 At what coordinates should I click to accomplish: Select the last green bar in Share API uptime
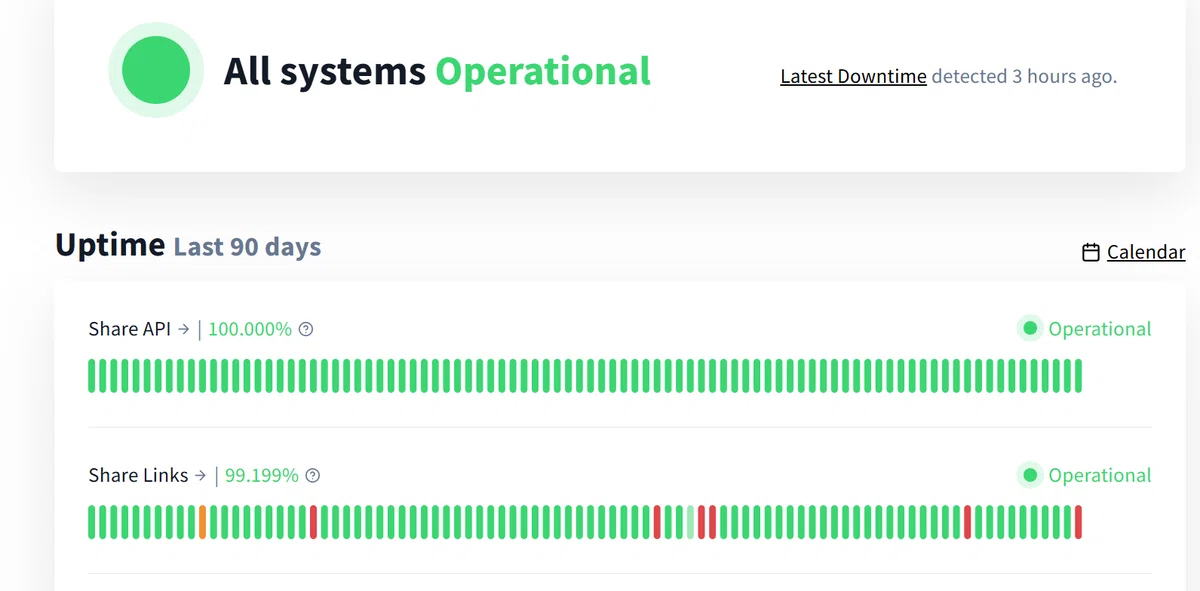[1078, 376]
